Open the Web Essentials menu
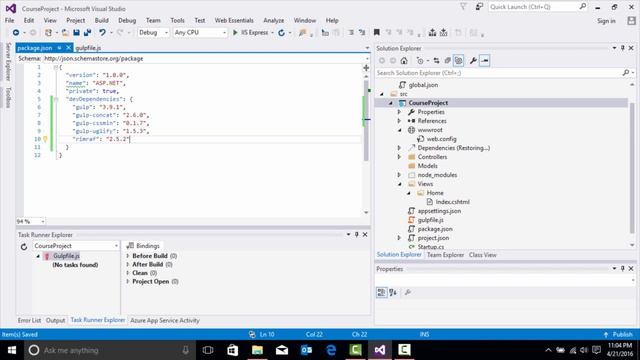Screen dimensions: 640x360 [x=234, y=20]
